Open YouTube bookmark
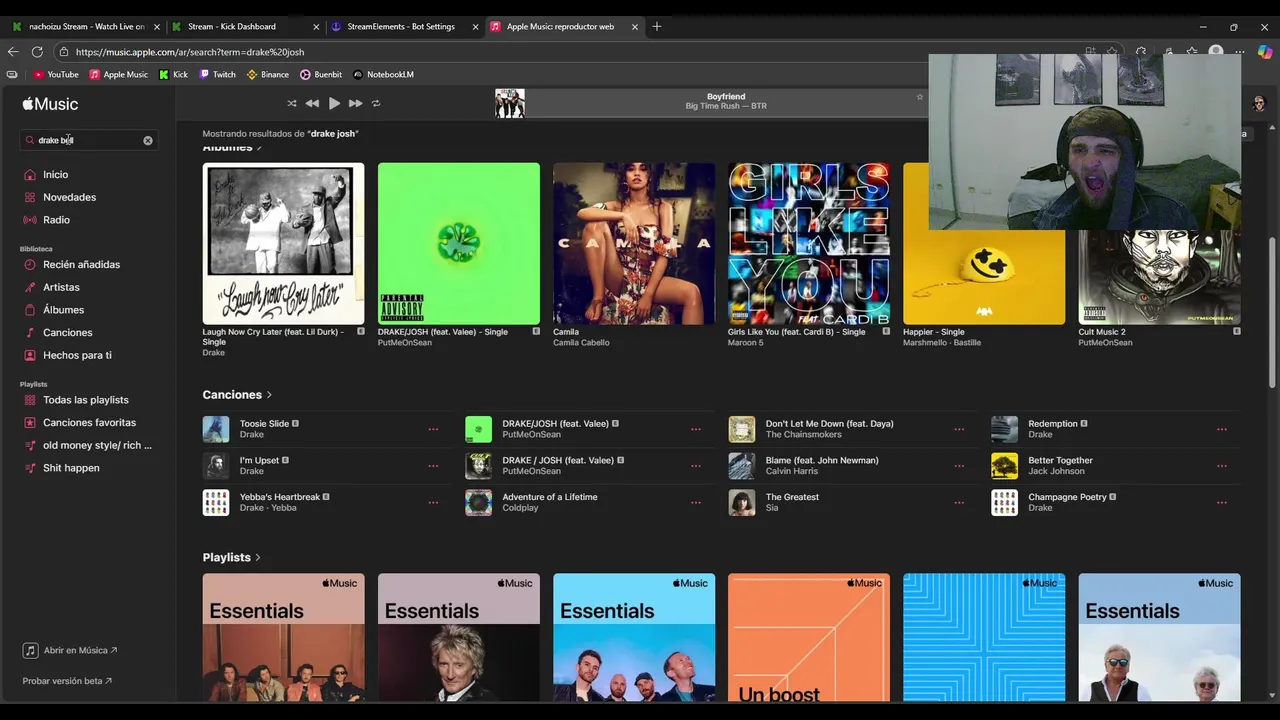1280x720 pixels. [x=56, y=74]
